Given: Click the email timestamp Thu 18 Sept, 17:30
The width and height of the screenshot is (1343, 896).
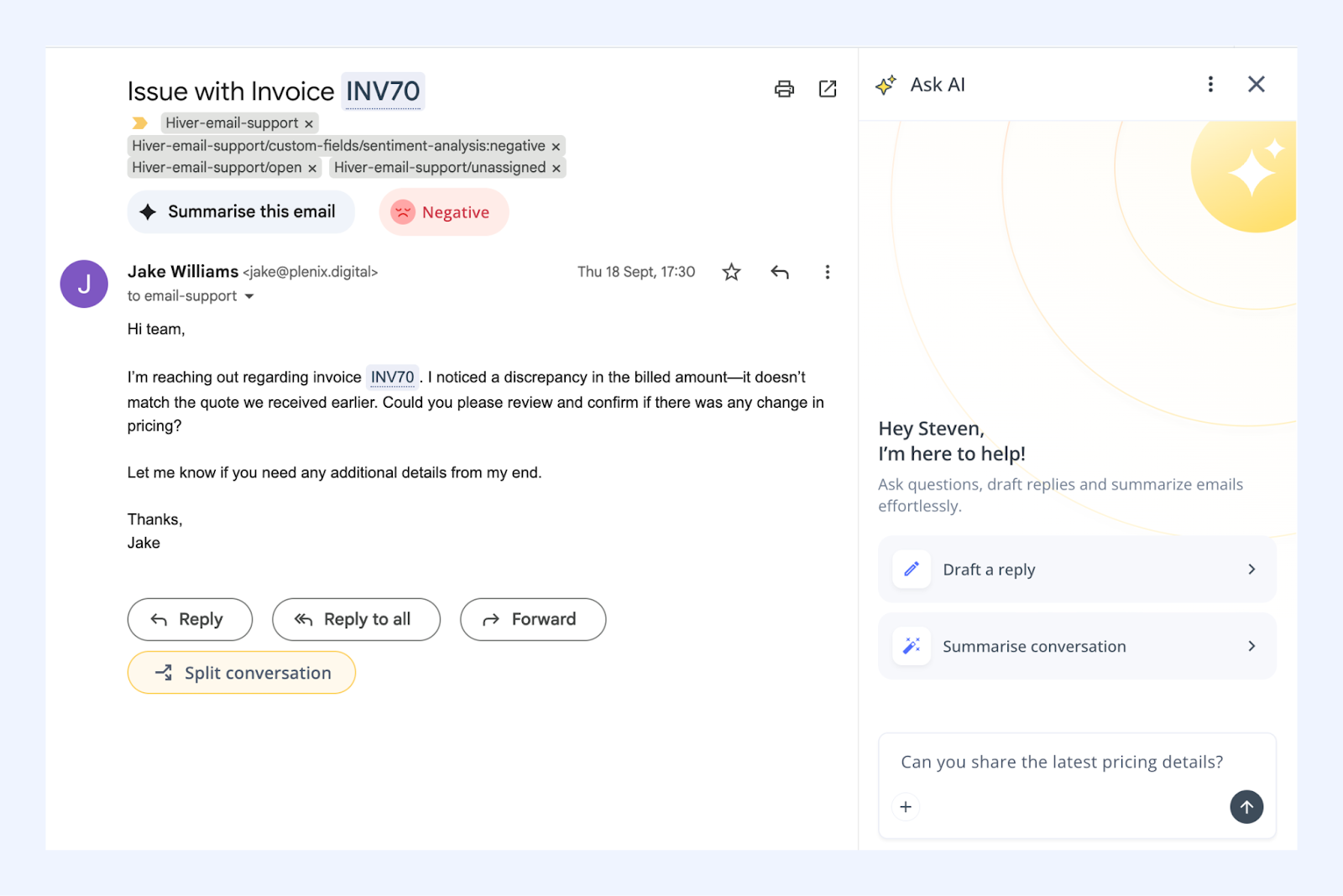Looking at the screenshot, I should point(636,272).
